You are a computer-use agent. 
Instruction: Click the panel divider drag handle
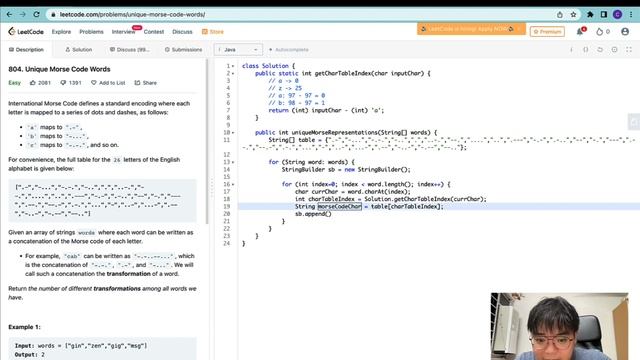tap(212, 188)
